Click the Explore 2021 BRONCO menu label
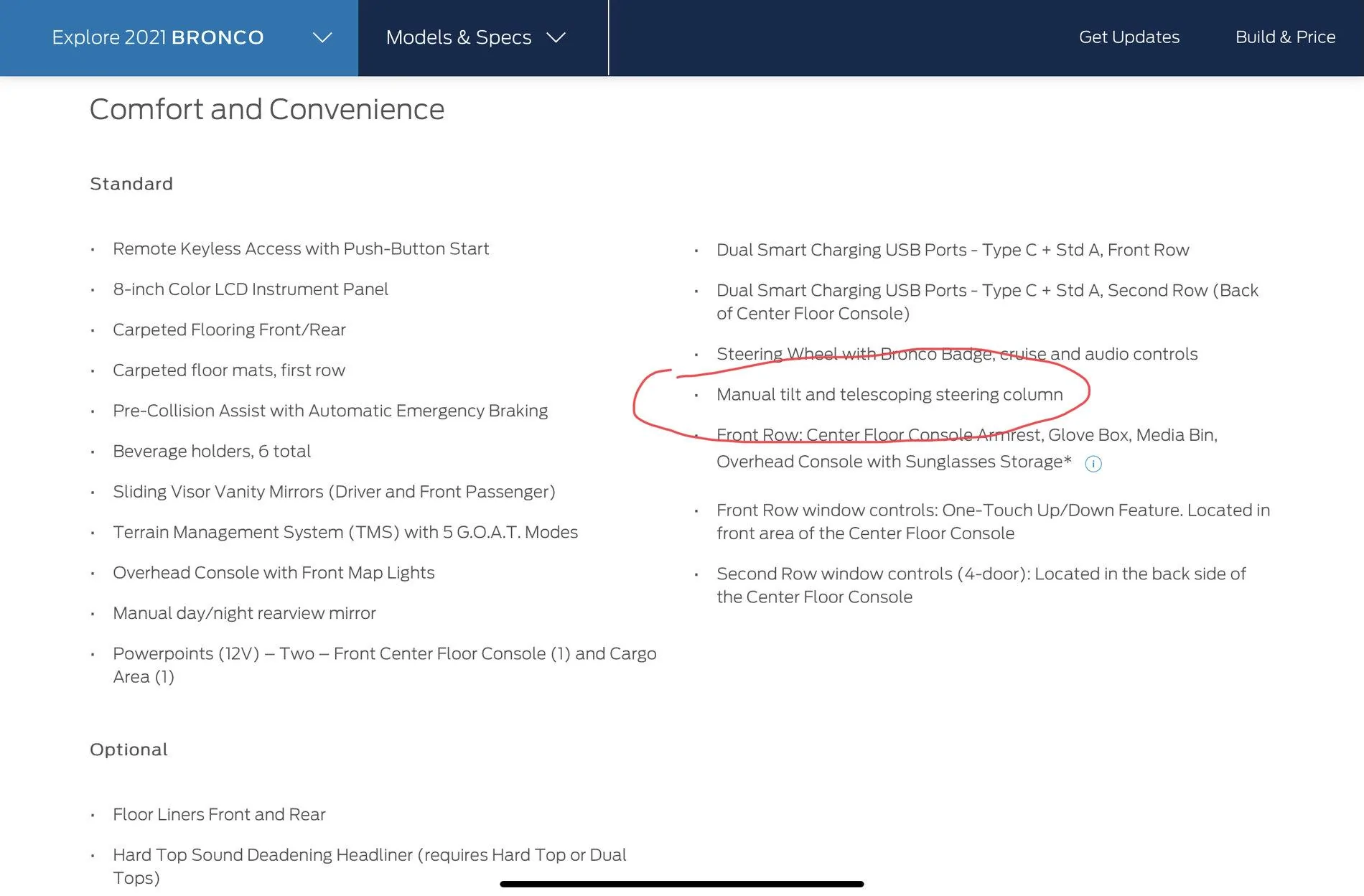The image size is (1364, 896). pos(158,37)
